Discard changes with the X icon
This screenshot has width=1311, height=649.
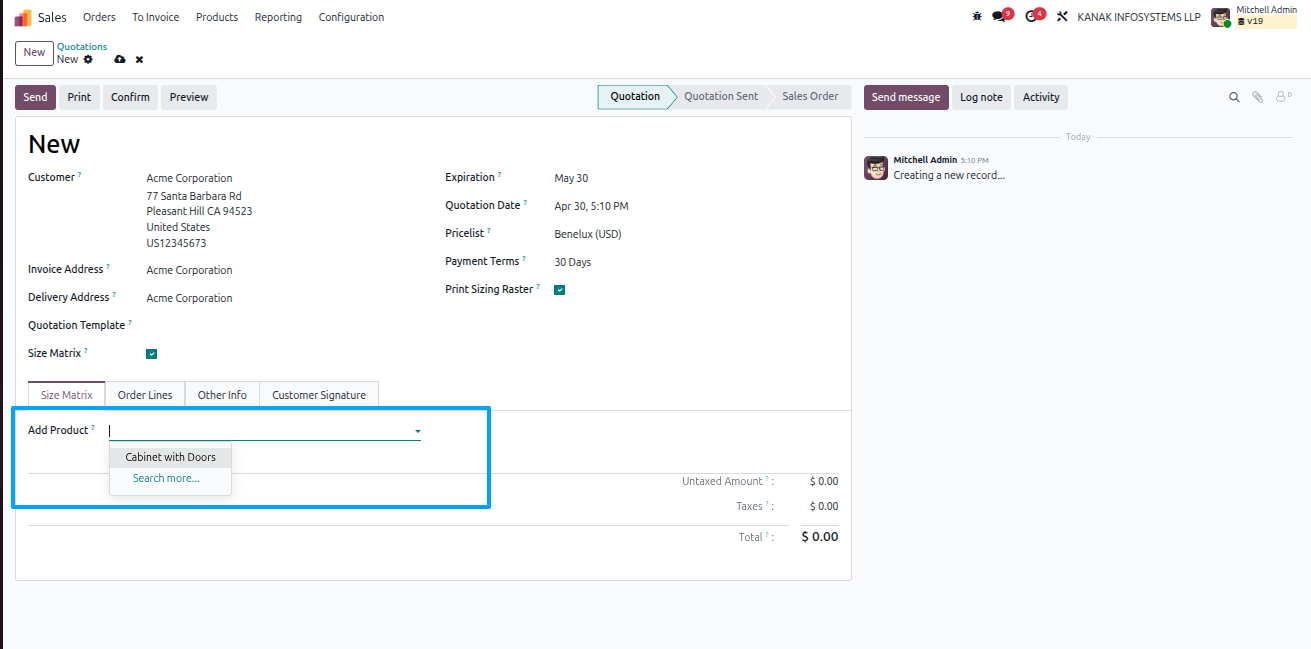(x=139, y=60)
